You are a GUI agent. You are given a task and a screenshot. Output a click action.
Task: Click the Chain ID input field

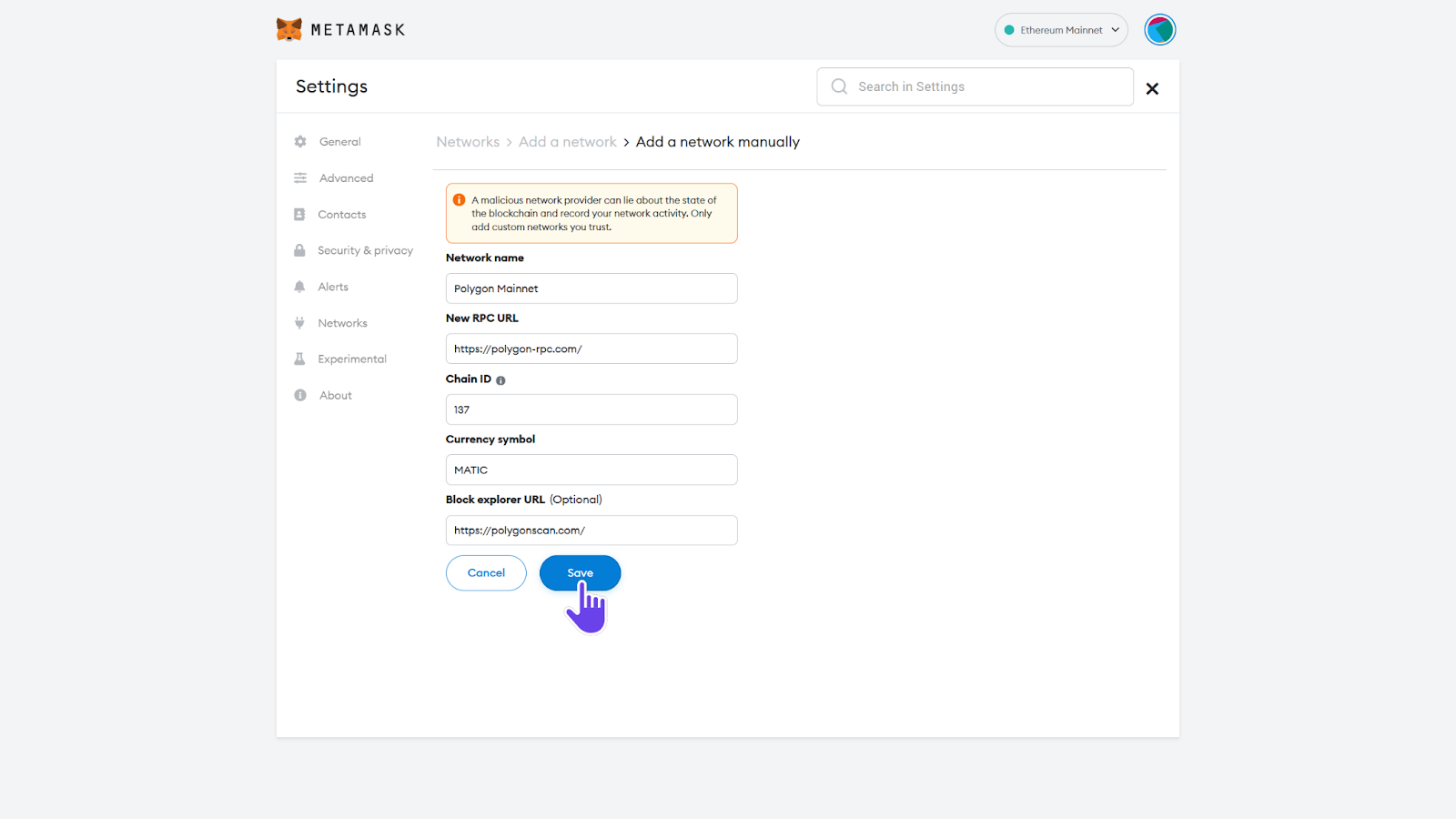pyautogui.click(x=591, y=409)
